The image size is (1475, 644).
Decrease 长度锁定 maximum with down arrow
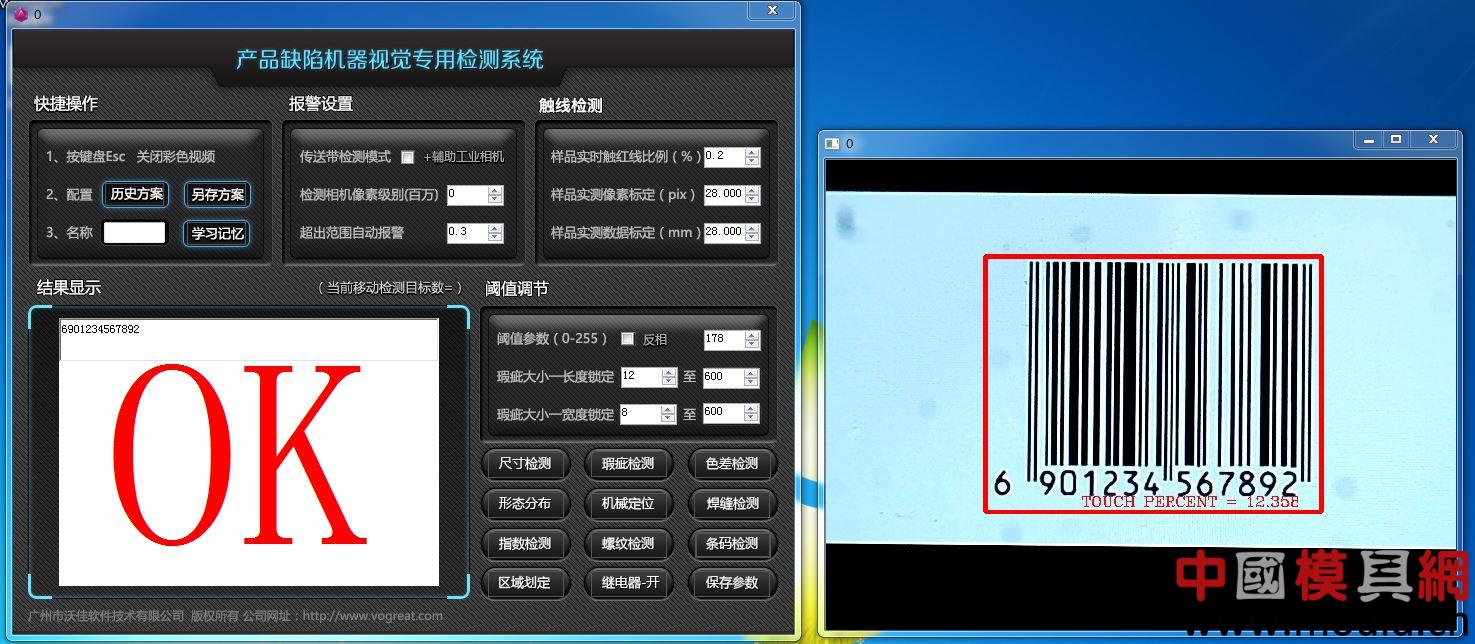pos(752,382)
